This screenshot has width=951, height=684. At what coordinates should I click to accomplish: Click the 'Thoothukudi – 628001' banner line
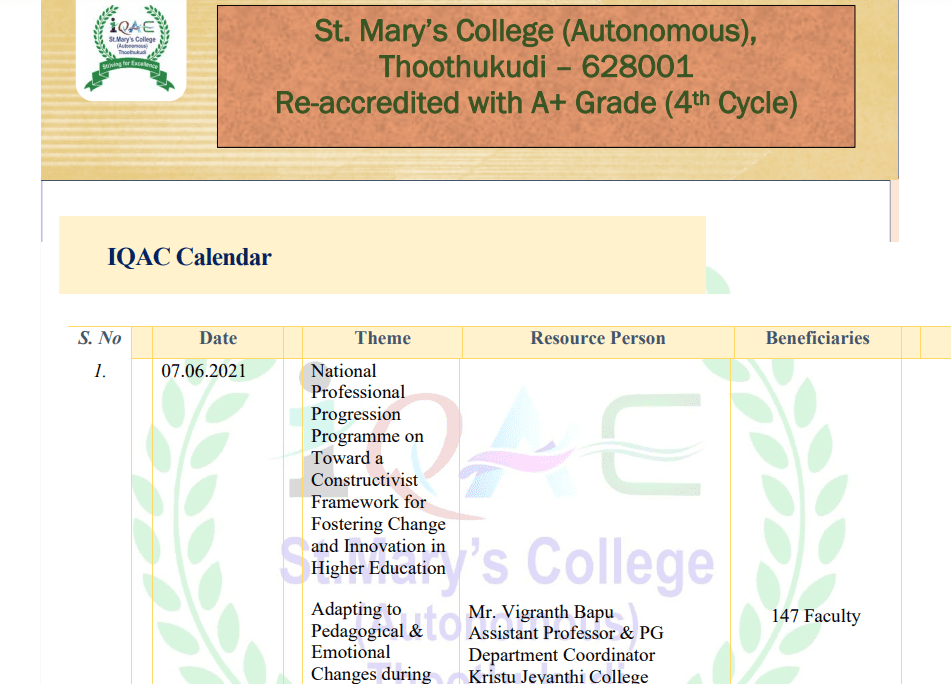[536, 67]
